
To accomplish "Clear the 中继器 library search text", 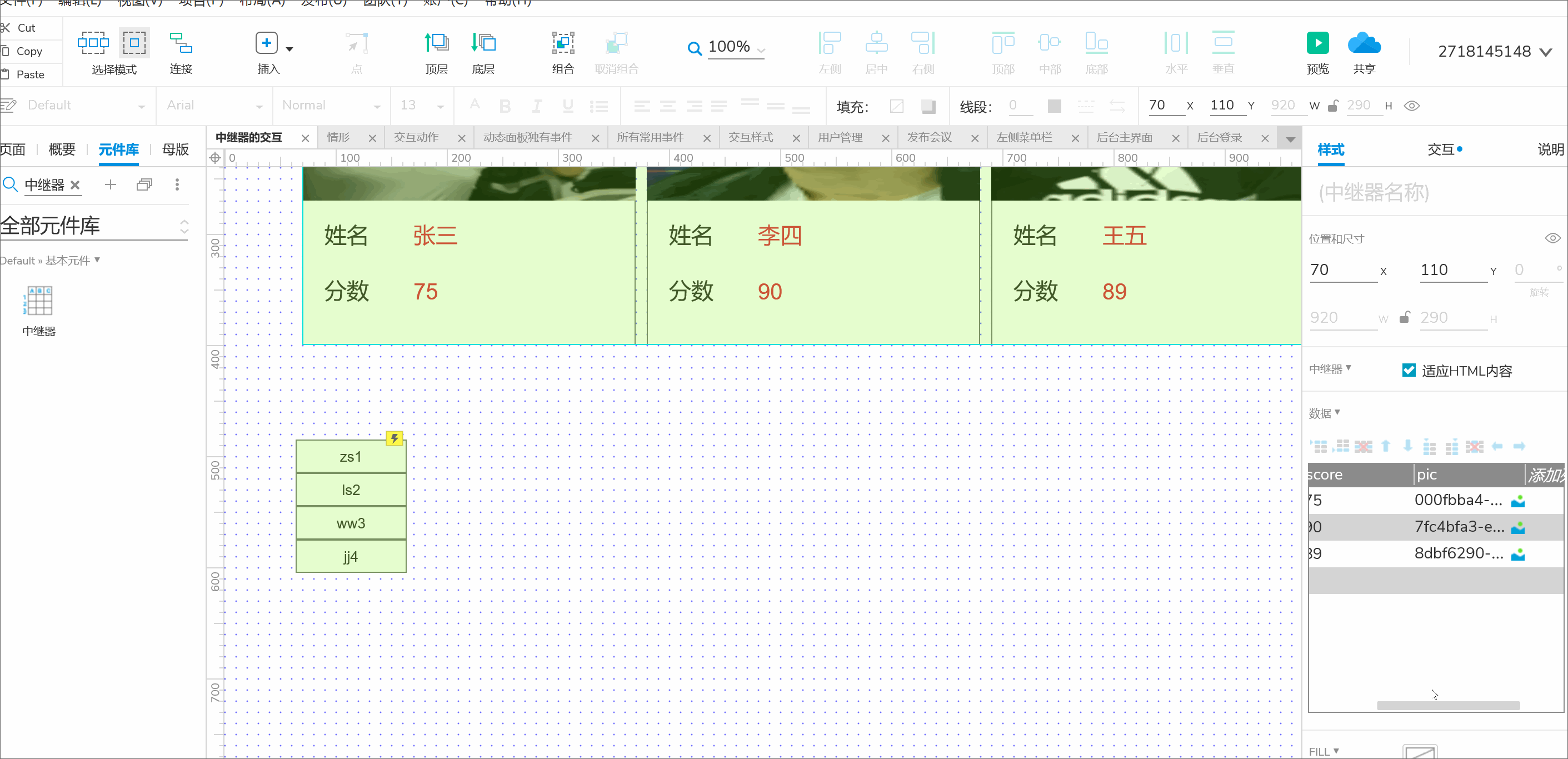I will tap(75, 184).
